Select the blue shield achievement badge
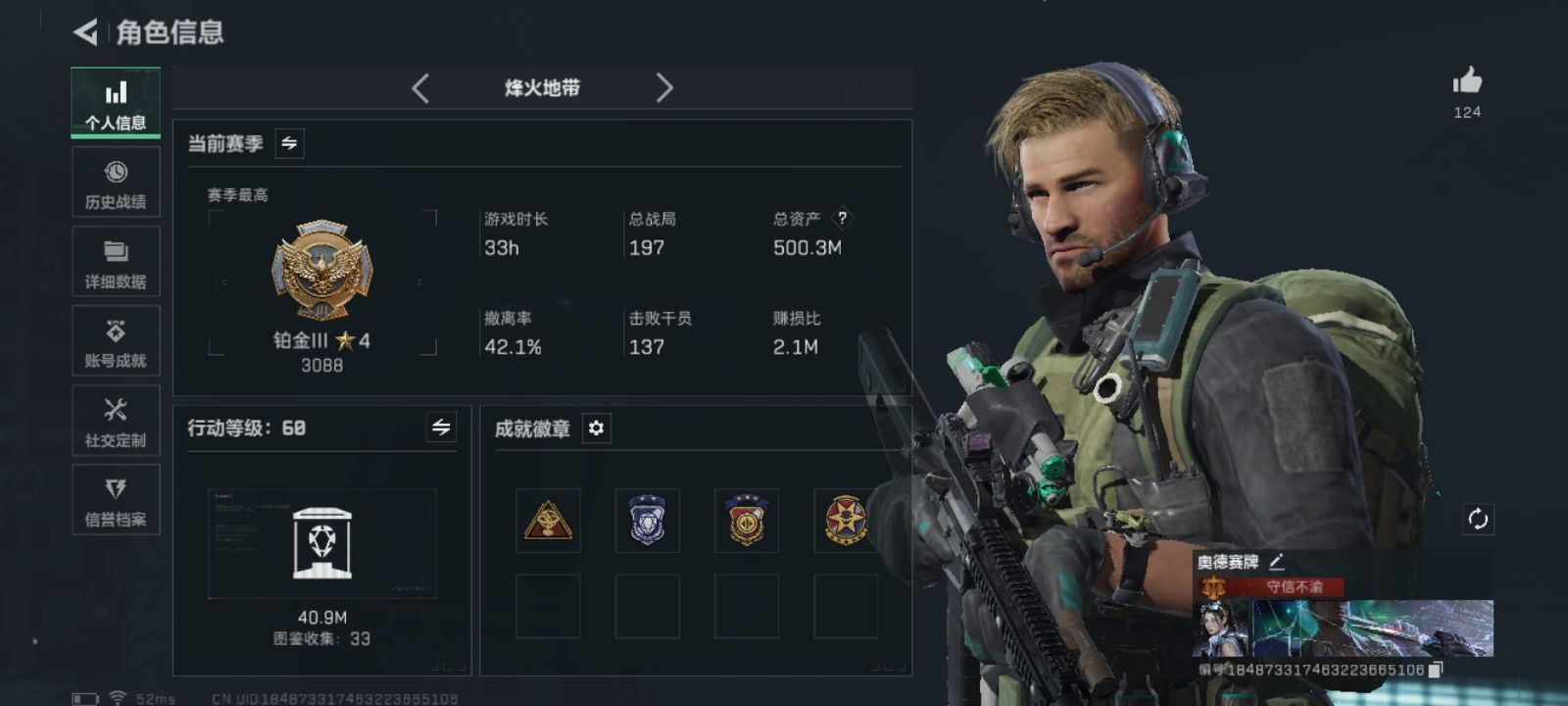 pos(647,520)
